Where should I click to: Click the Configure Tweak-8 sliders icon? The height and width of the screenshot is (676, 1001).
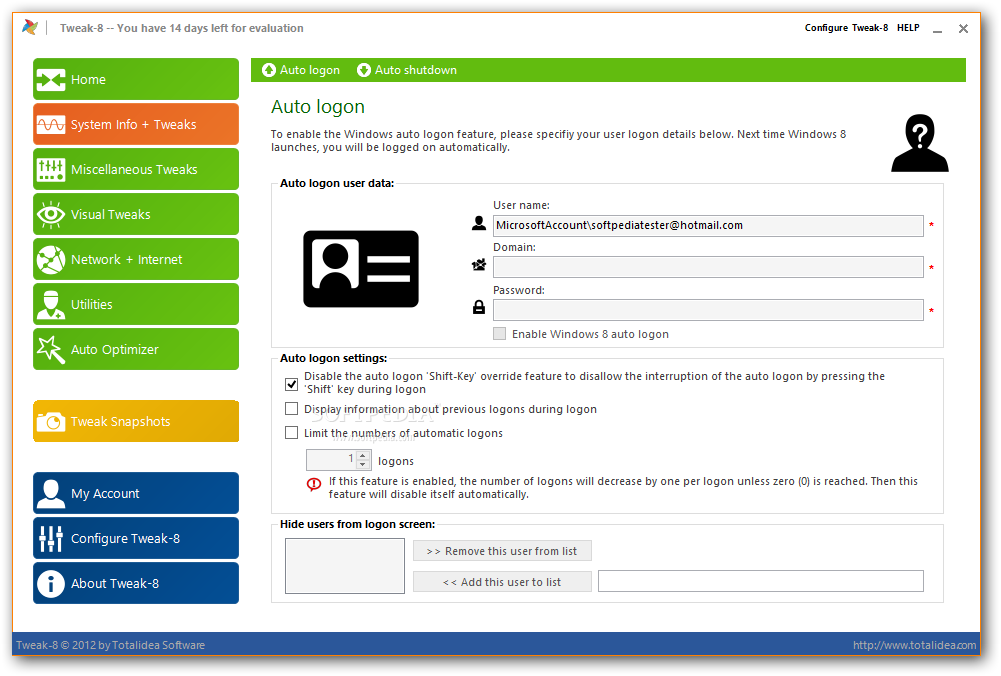pyautogui.click(x=50, y=539)
